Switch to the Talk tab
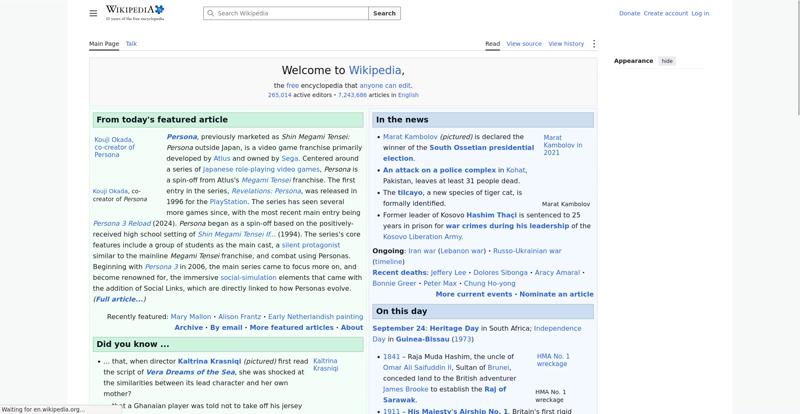 point(131,44)
